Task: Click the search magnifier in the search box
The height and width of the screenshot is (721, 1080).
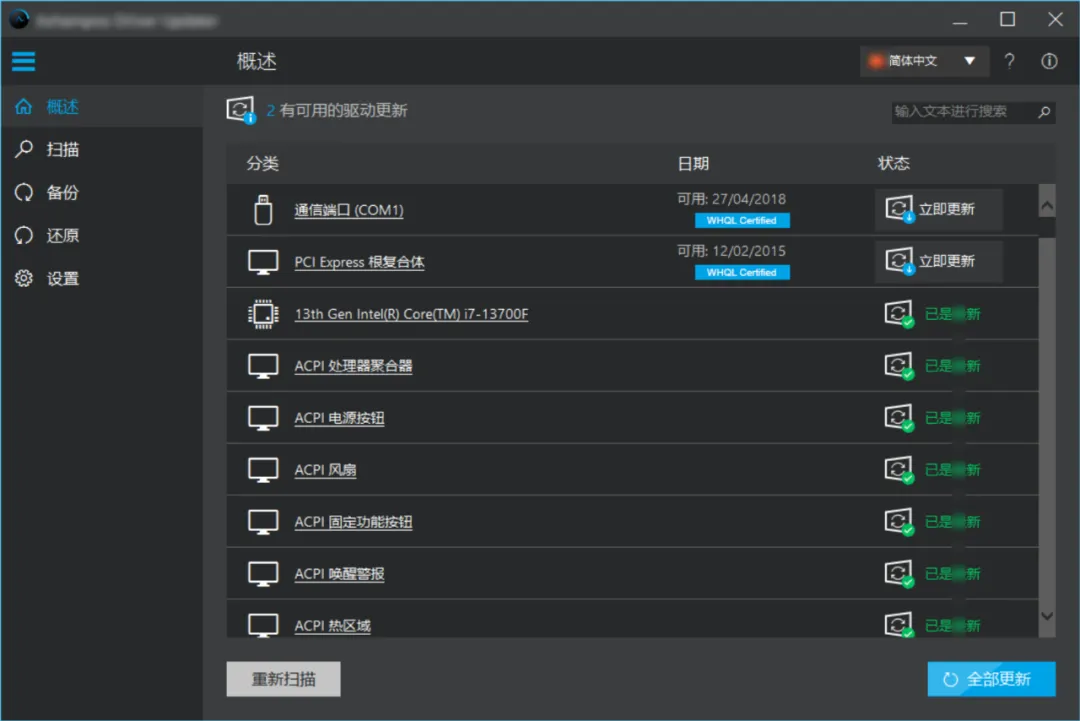Action: (x=1045, y=112)
